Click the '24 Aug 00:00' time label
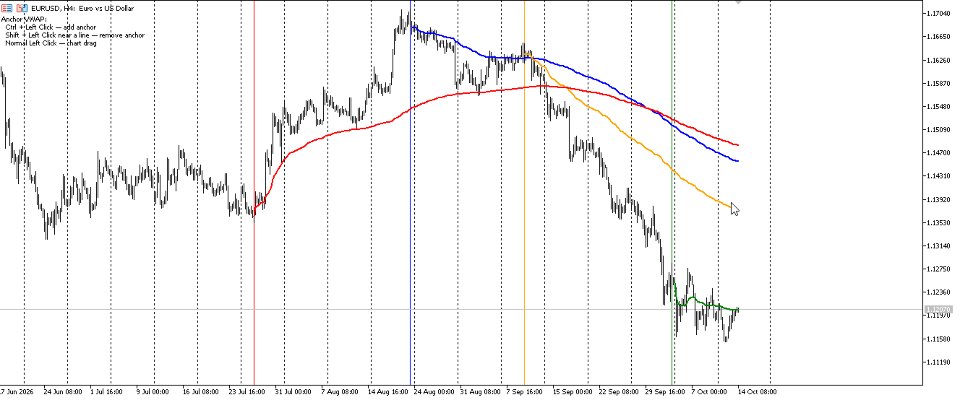The width and height of the screenshot is (960, 400). 434,391
